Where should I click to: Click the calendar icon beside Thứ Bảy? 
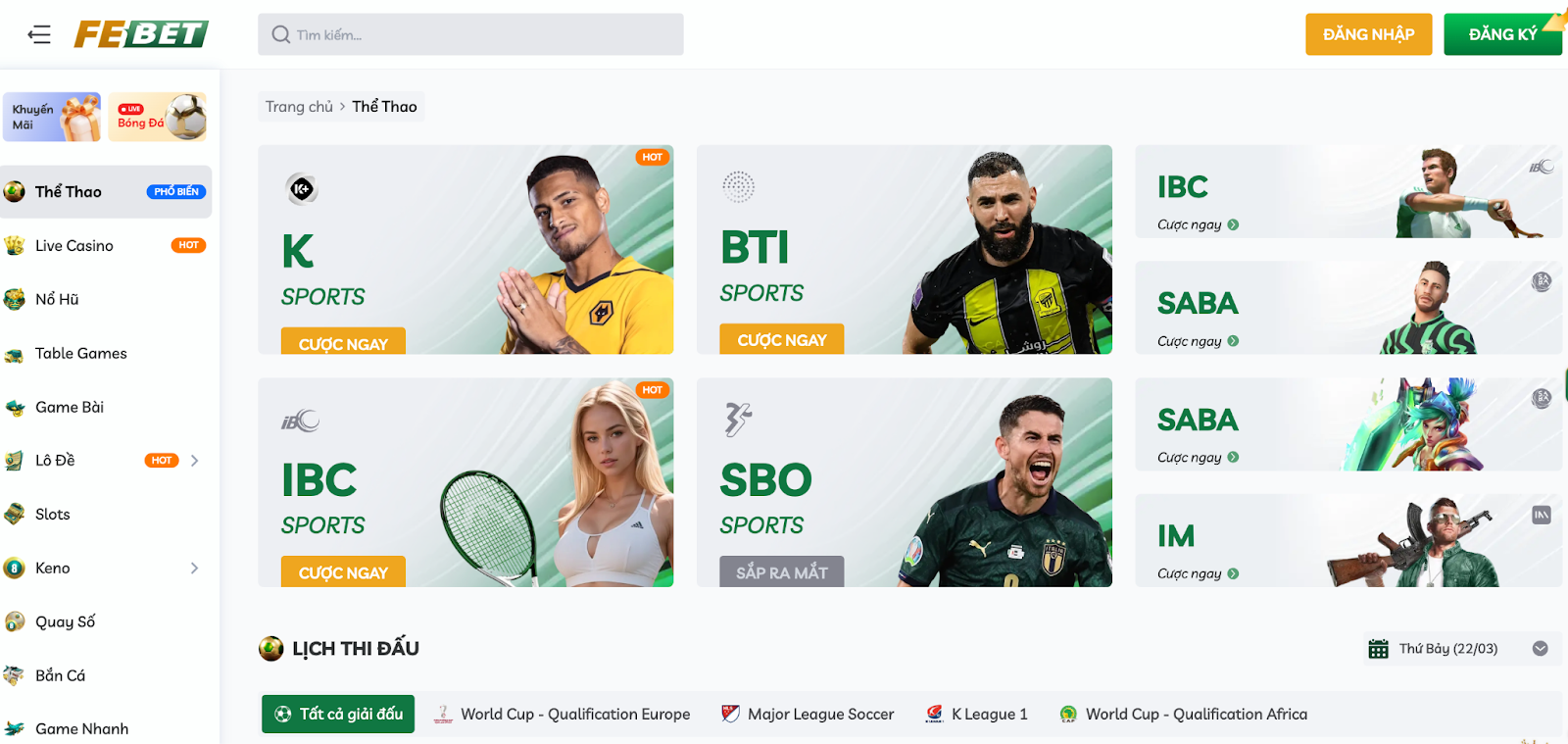[1378, 649]
